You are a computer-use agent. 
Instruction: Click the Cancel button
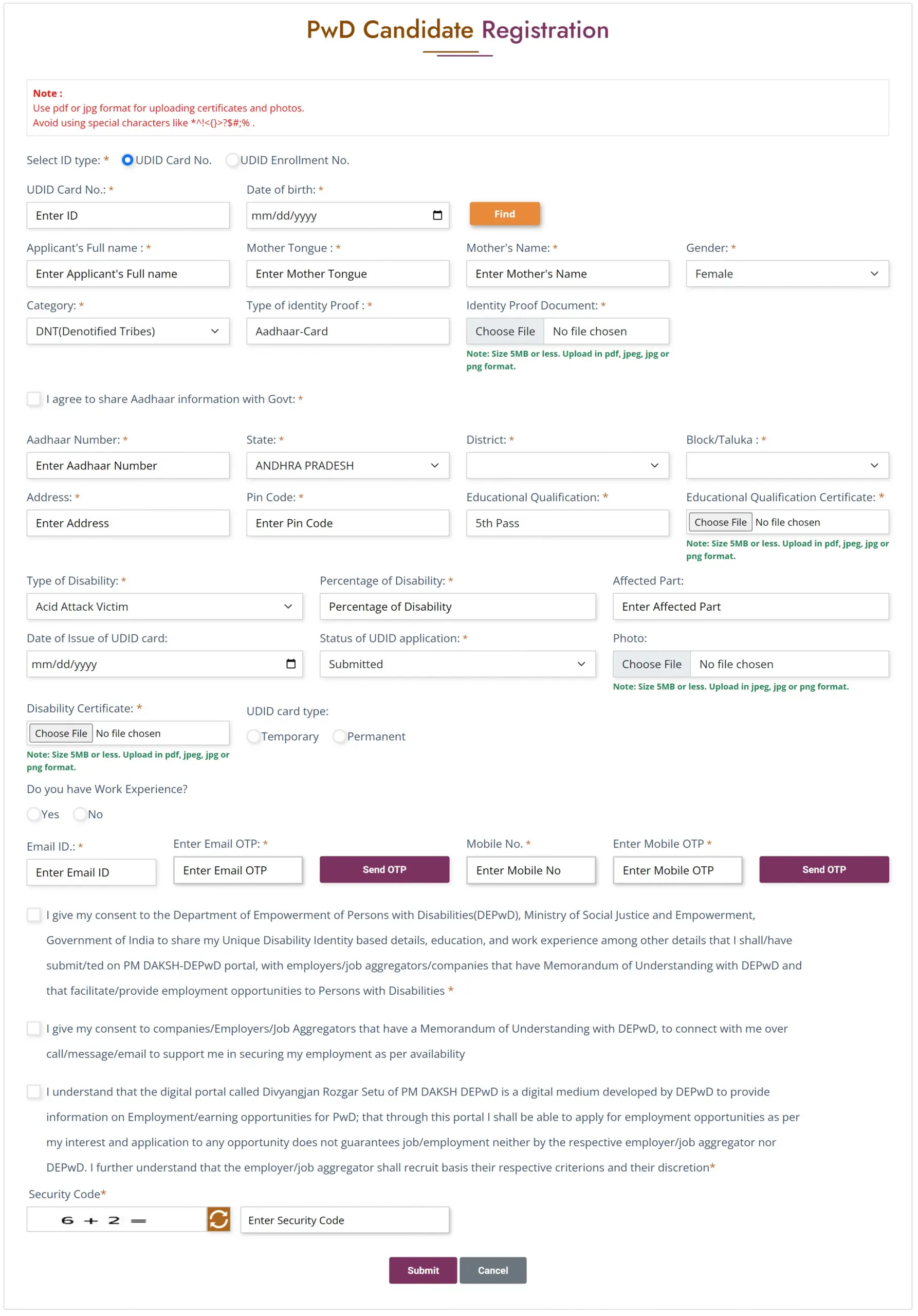point(493,1270)
